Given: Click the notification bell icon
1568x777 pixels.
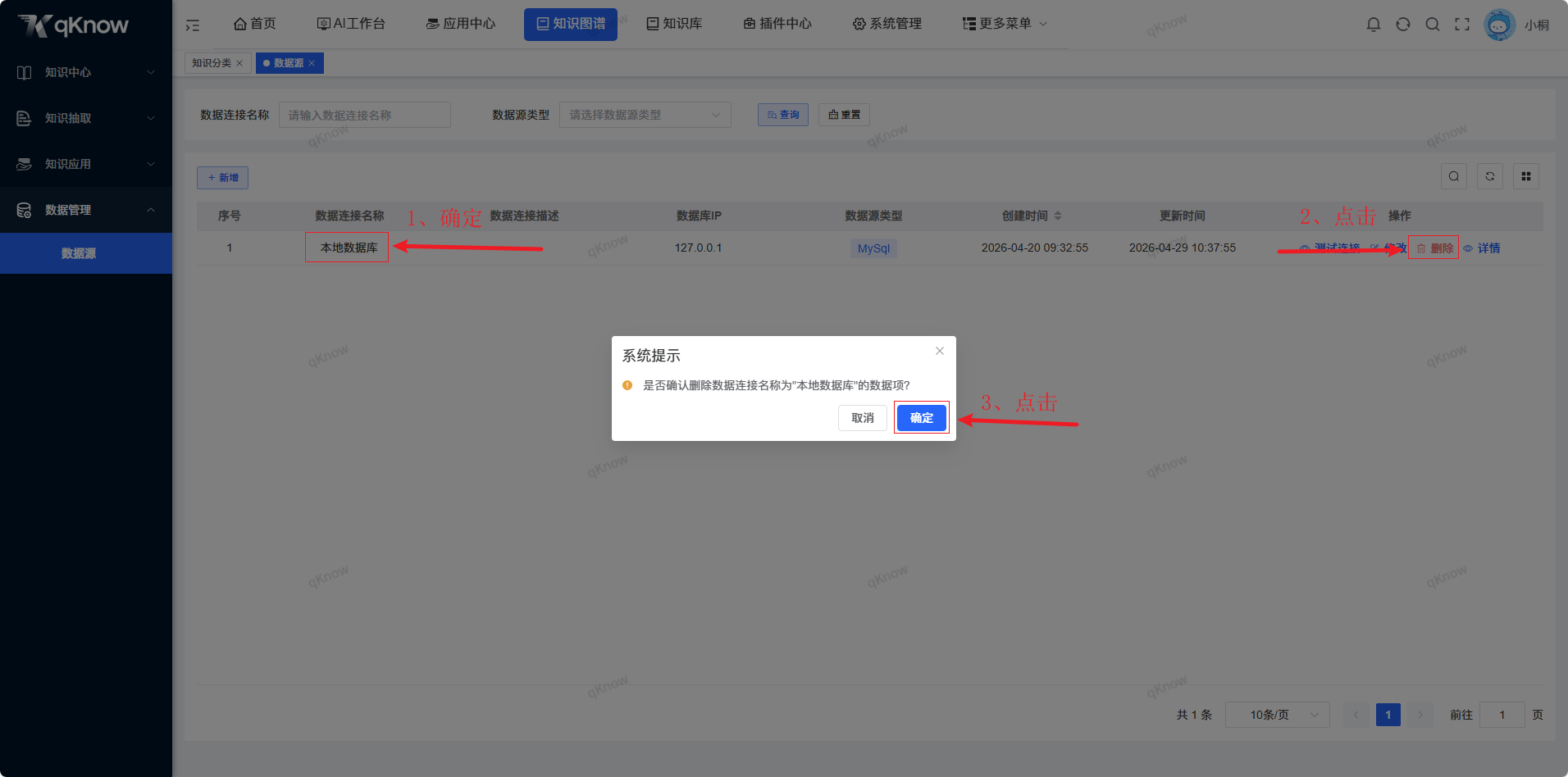Looking at the screenshot, I should point(1374,25).
